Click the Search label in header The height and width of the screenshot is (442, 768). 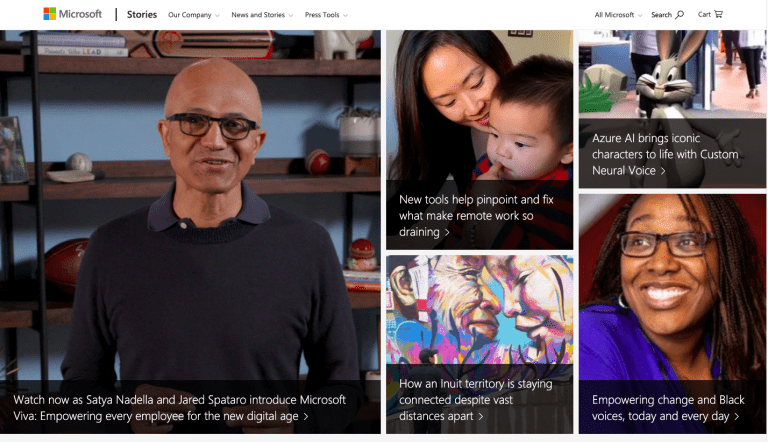coord(661,15)
